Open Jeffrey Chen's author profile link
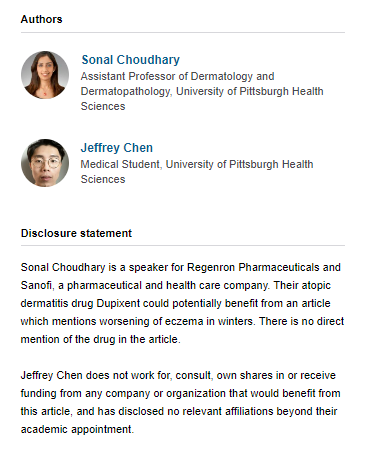This screenshot has width=380, height=462. click(x=117, y=148)
